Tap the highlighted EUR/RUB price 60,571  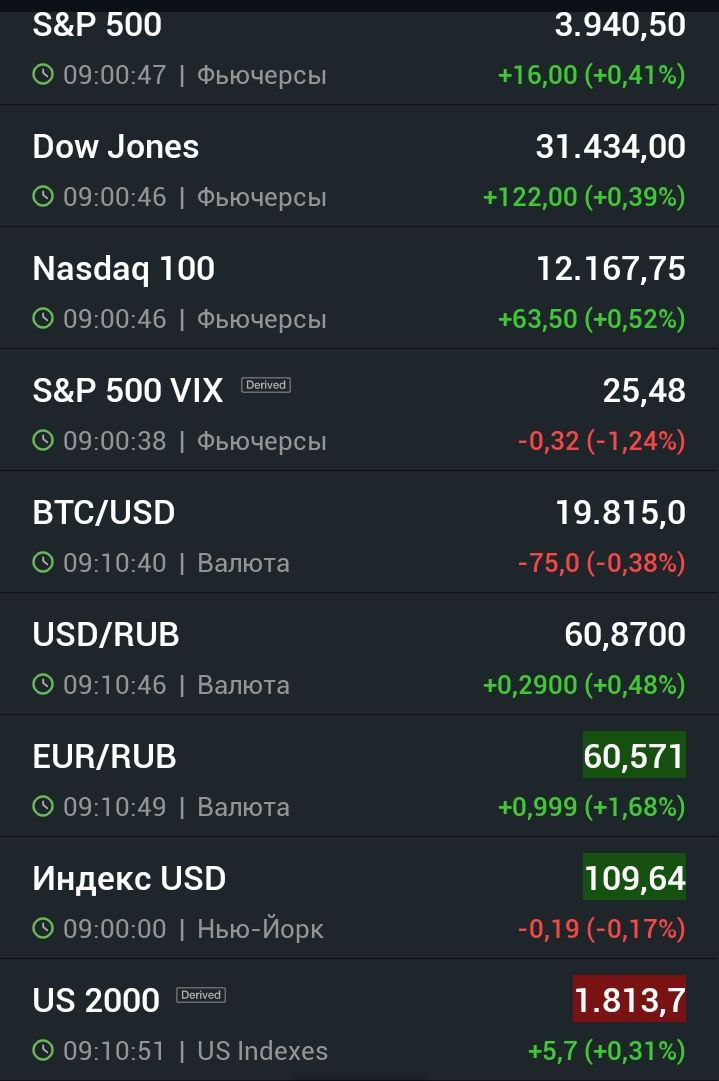634,755
